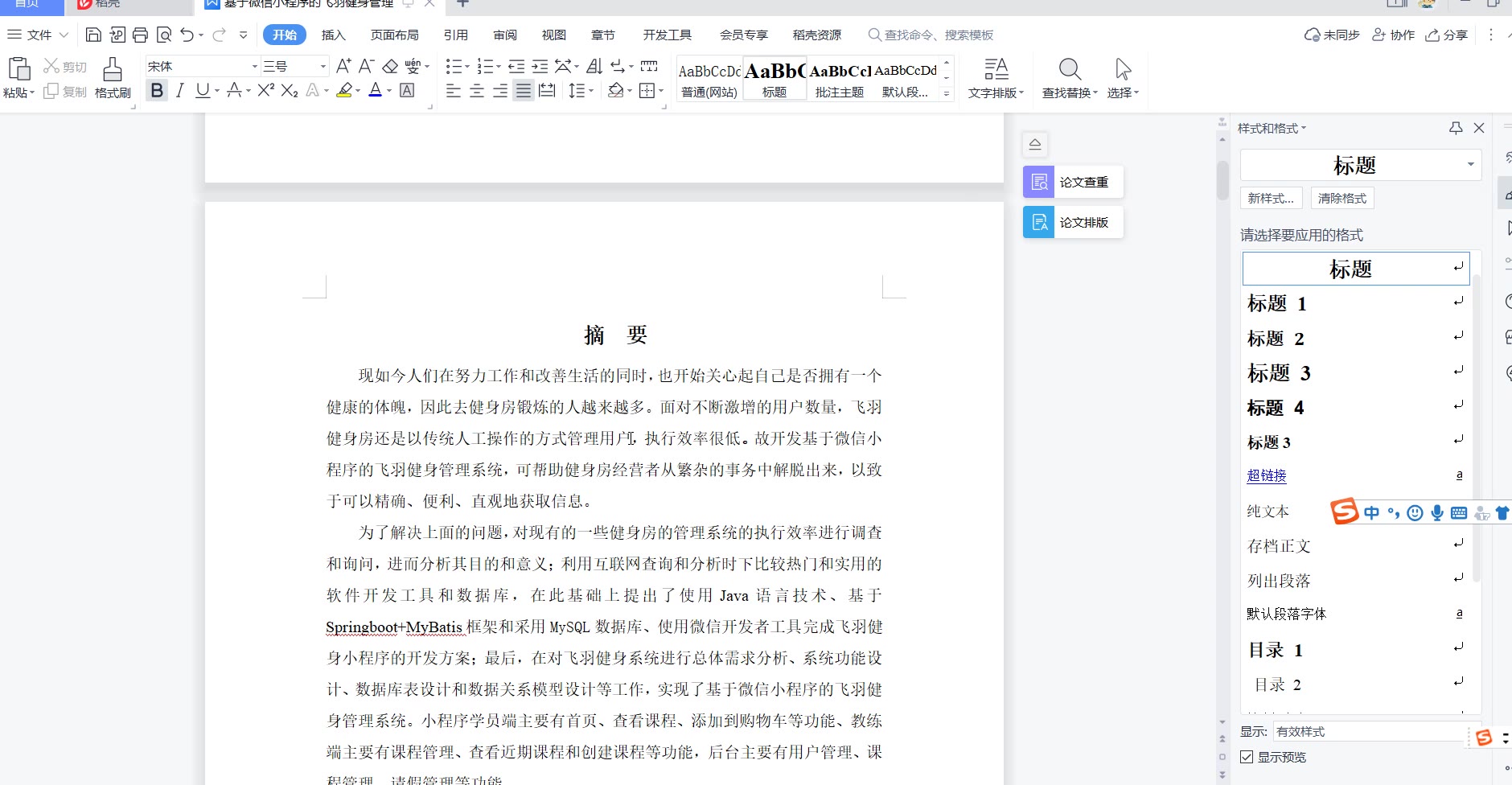Image resolution: width=1512 pixels, height=785 pixels.
Task: Open the font size 三号 dropdown
Action: click(323, 66)
